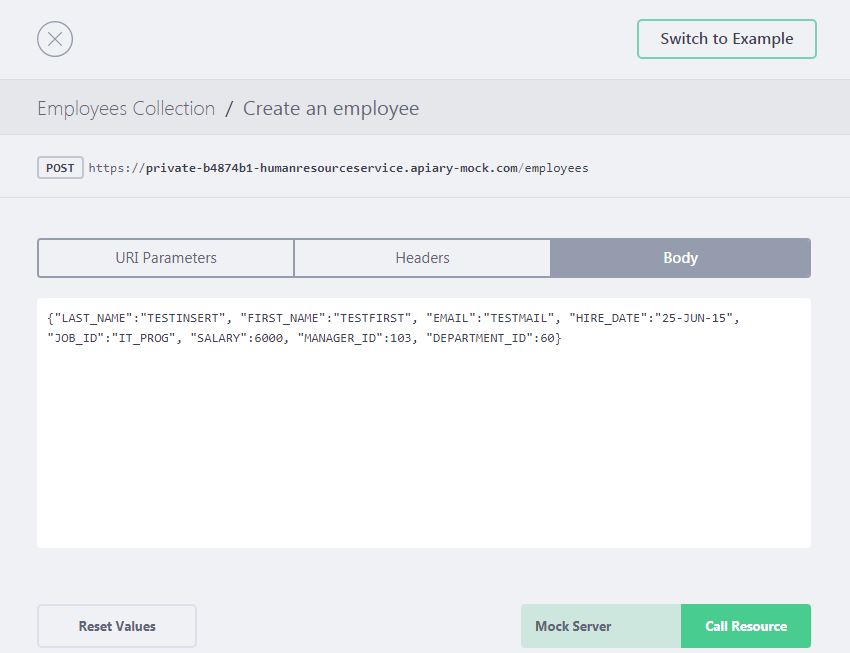Click the TESTMAIL email value in body
850x653 pixels.
519,317
